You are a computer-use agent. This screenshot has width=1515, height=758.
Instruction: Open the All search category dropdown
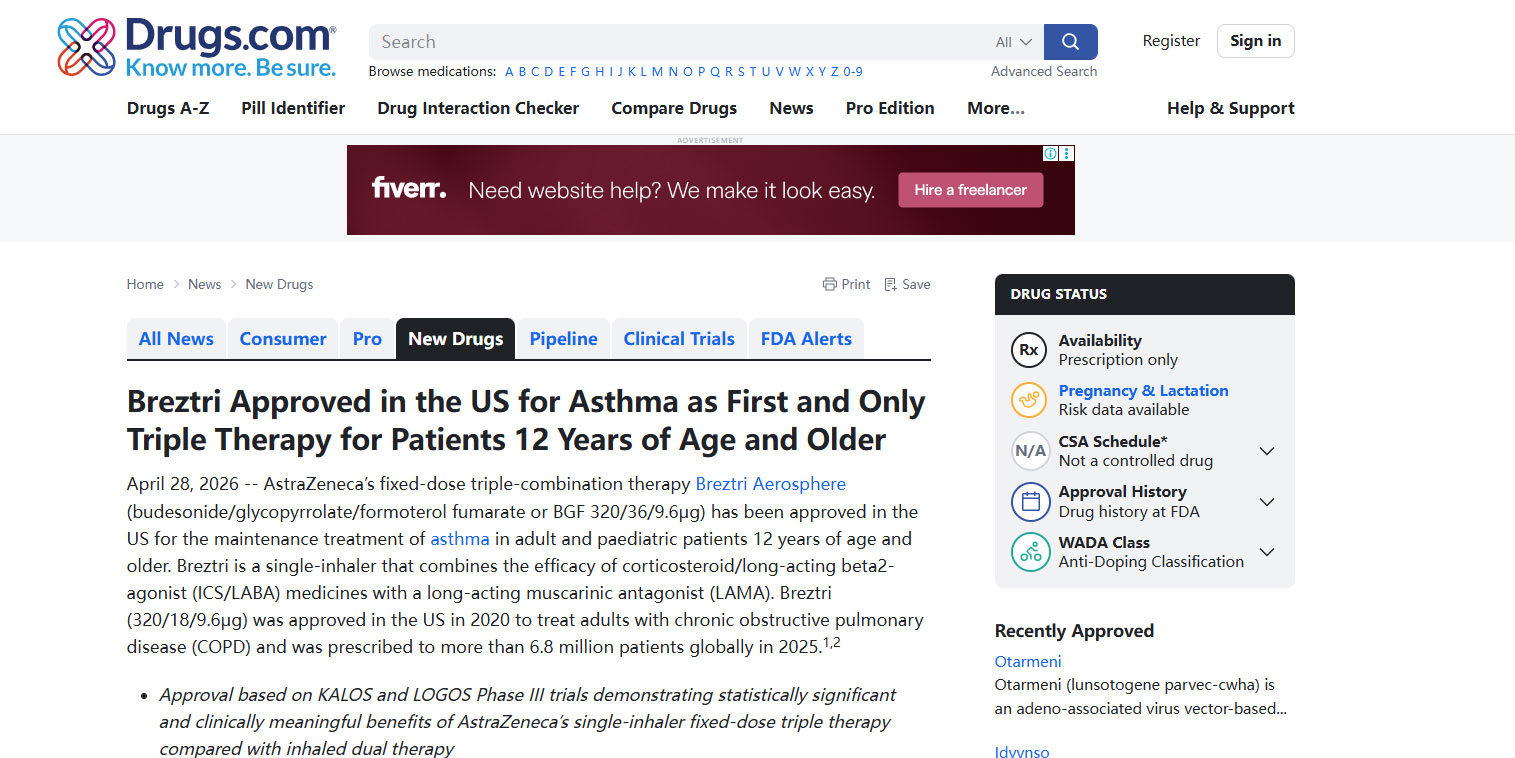(1013, 42)
